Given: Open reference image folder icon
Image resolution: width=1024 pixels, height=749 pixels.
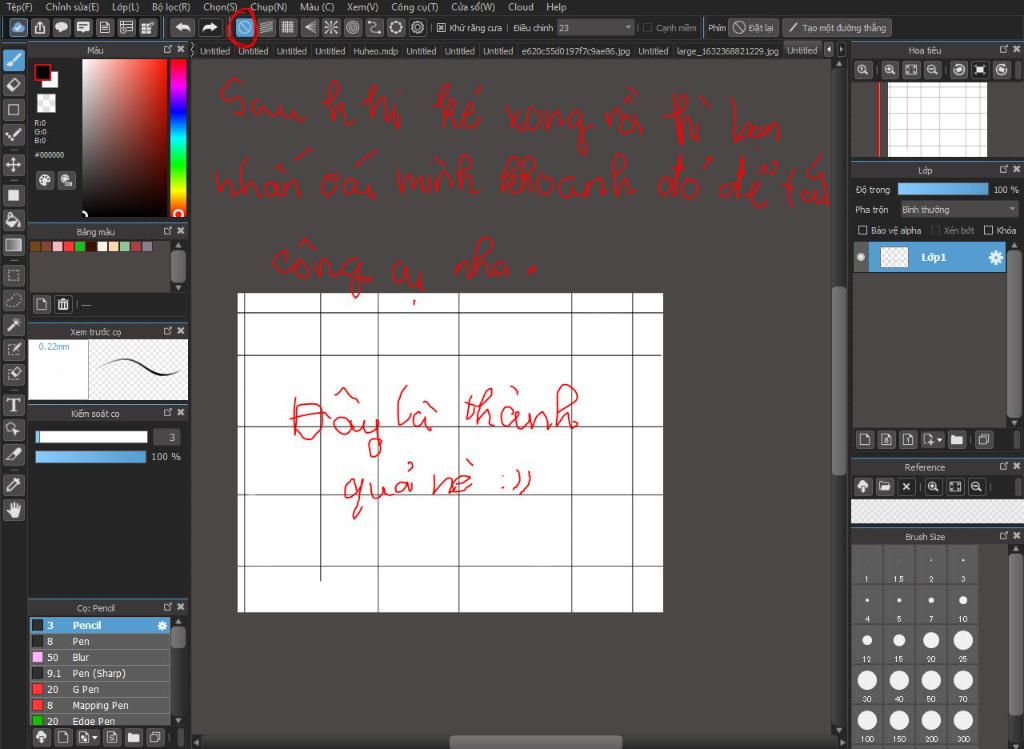Looking at the screenshot, I should tap(884, 486).
